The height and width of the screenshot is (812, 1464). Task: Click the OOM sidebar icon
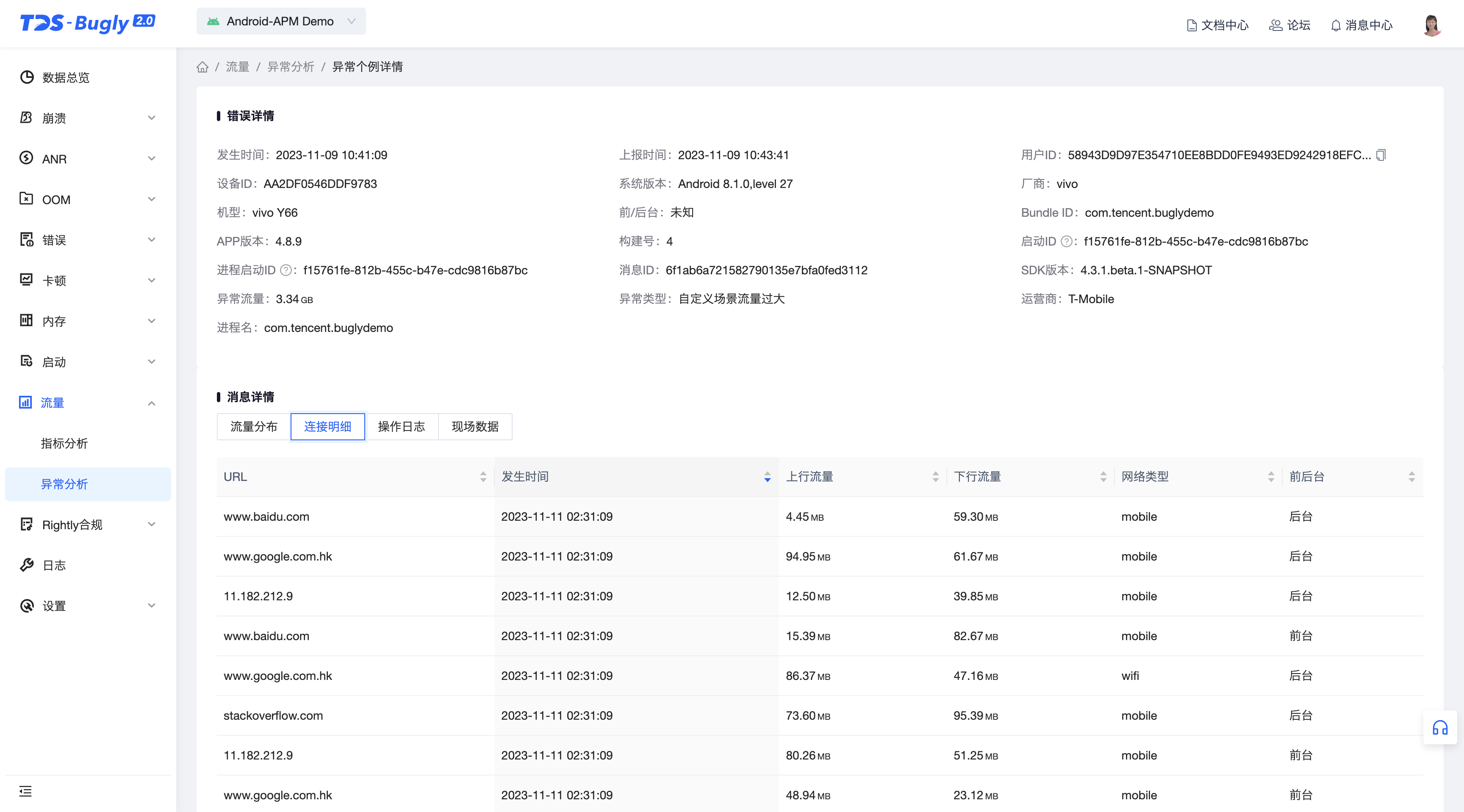coord(27,199)
